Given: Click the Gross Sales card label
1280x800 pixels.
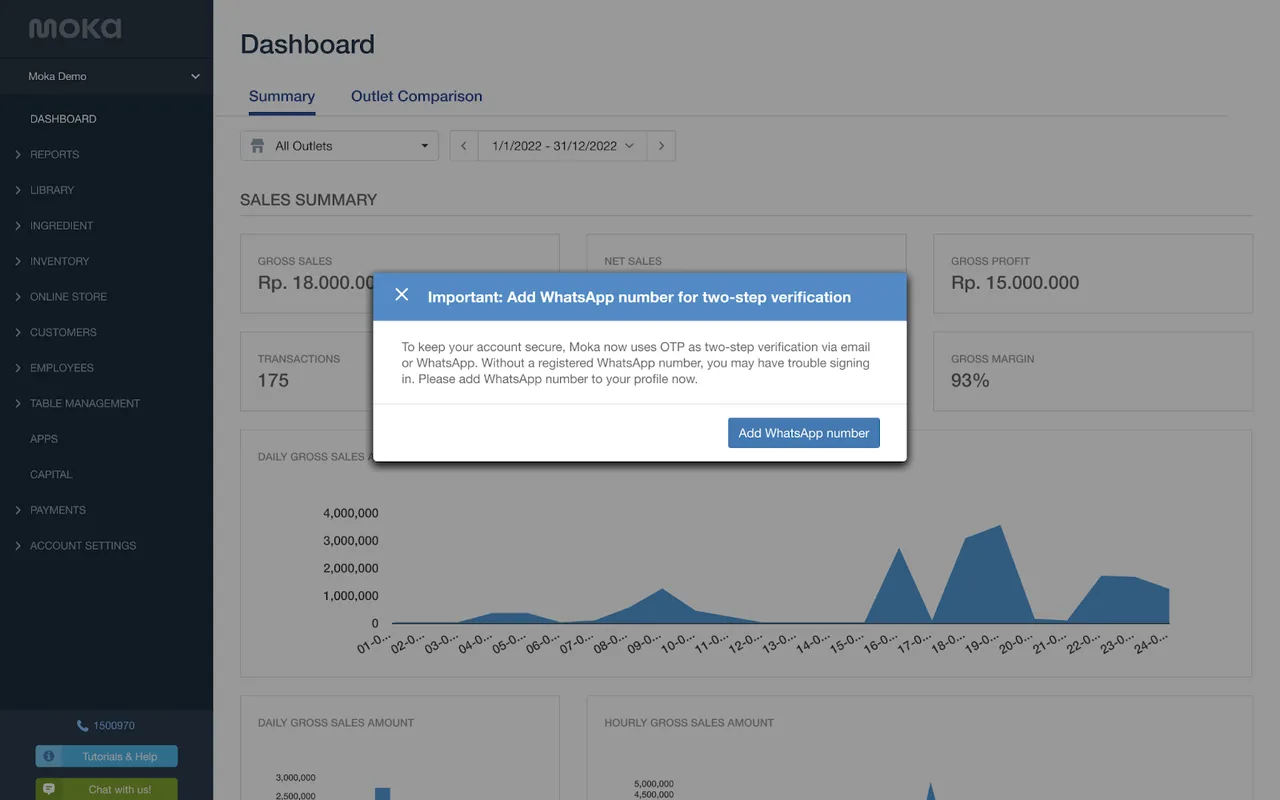Looking at the screenshot, I should pos(295,261).
